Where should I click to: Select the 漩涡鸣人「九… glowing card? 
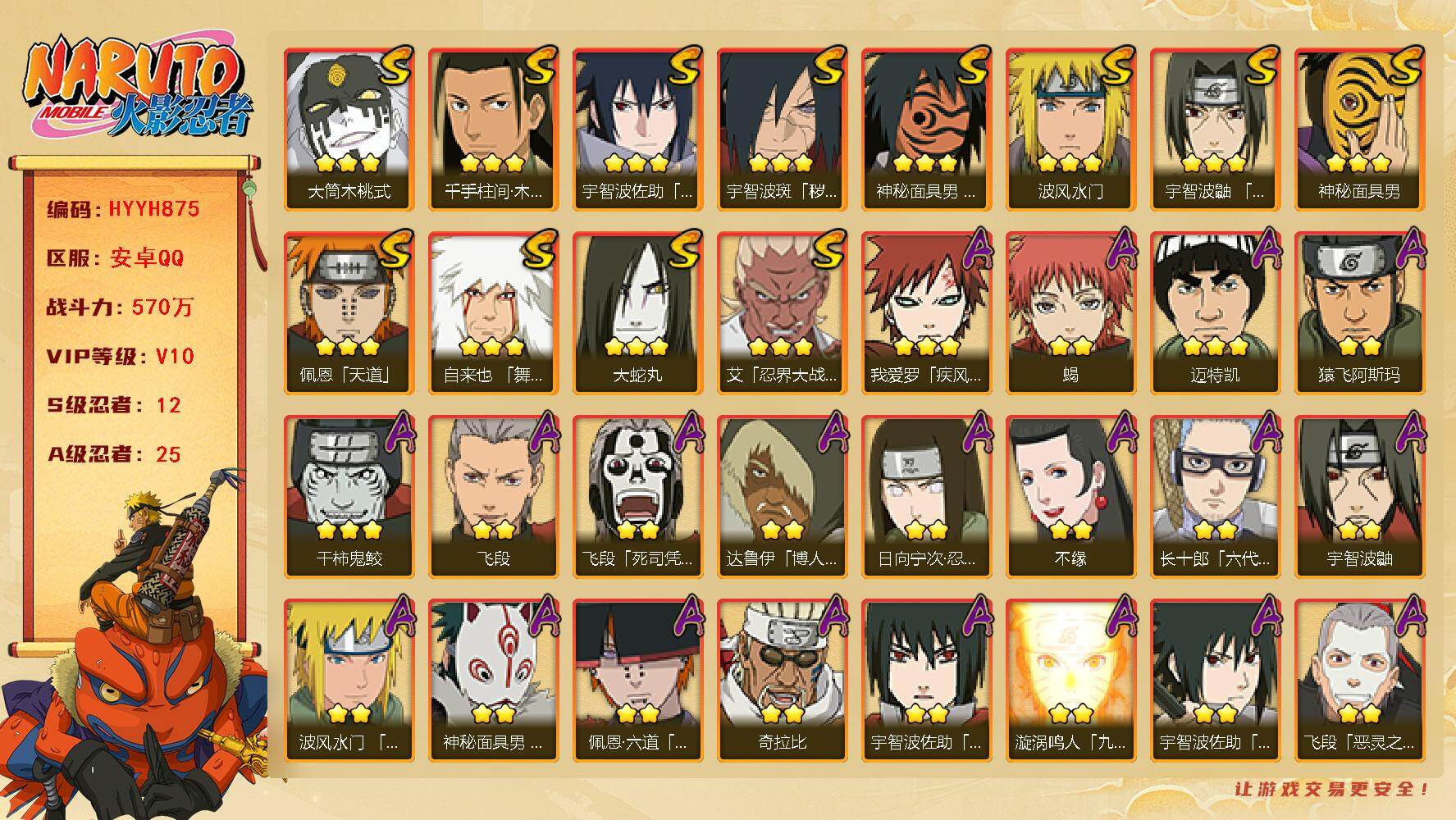[x=1070, y=680]
